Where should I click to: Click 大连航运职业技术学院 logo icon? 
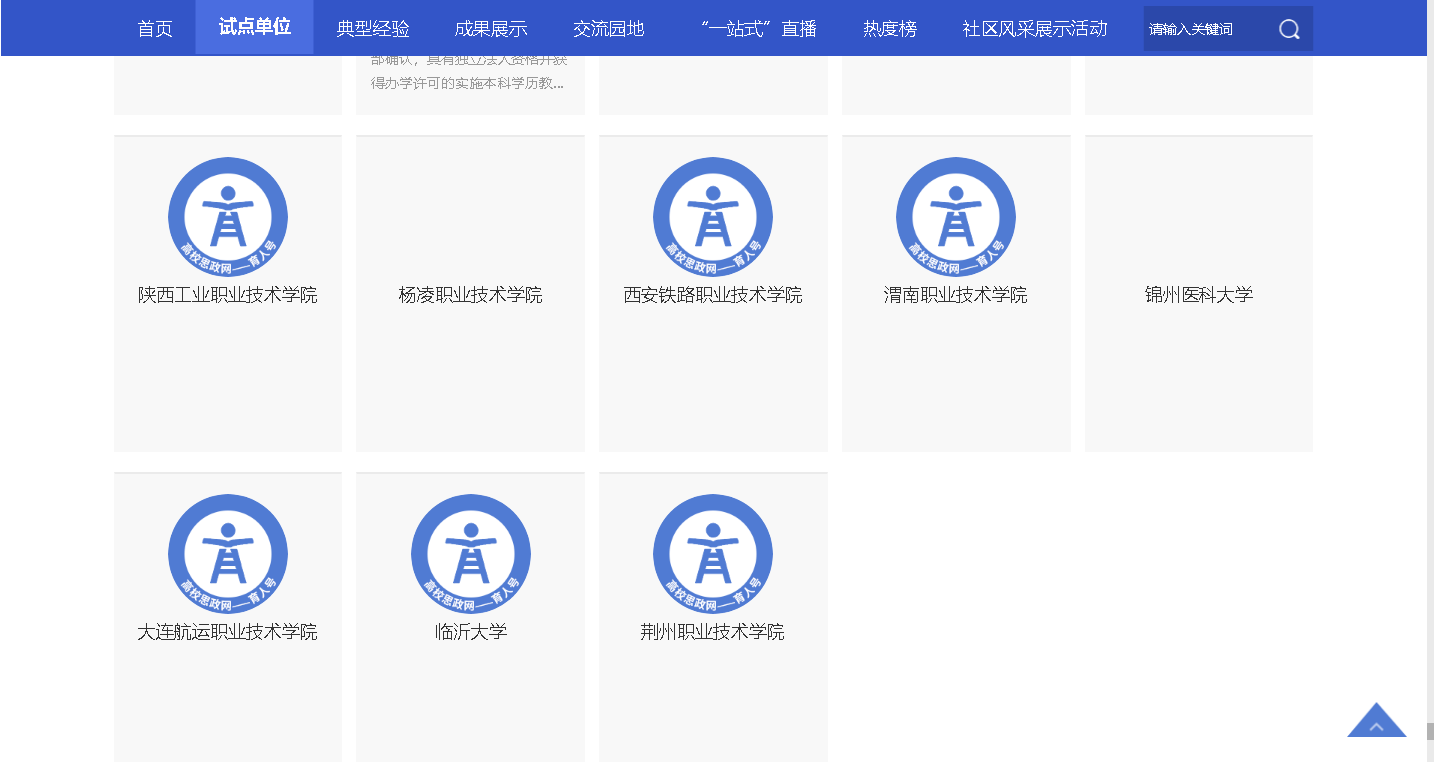(228, 554)
